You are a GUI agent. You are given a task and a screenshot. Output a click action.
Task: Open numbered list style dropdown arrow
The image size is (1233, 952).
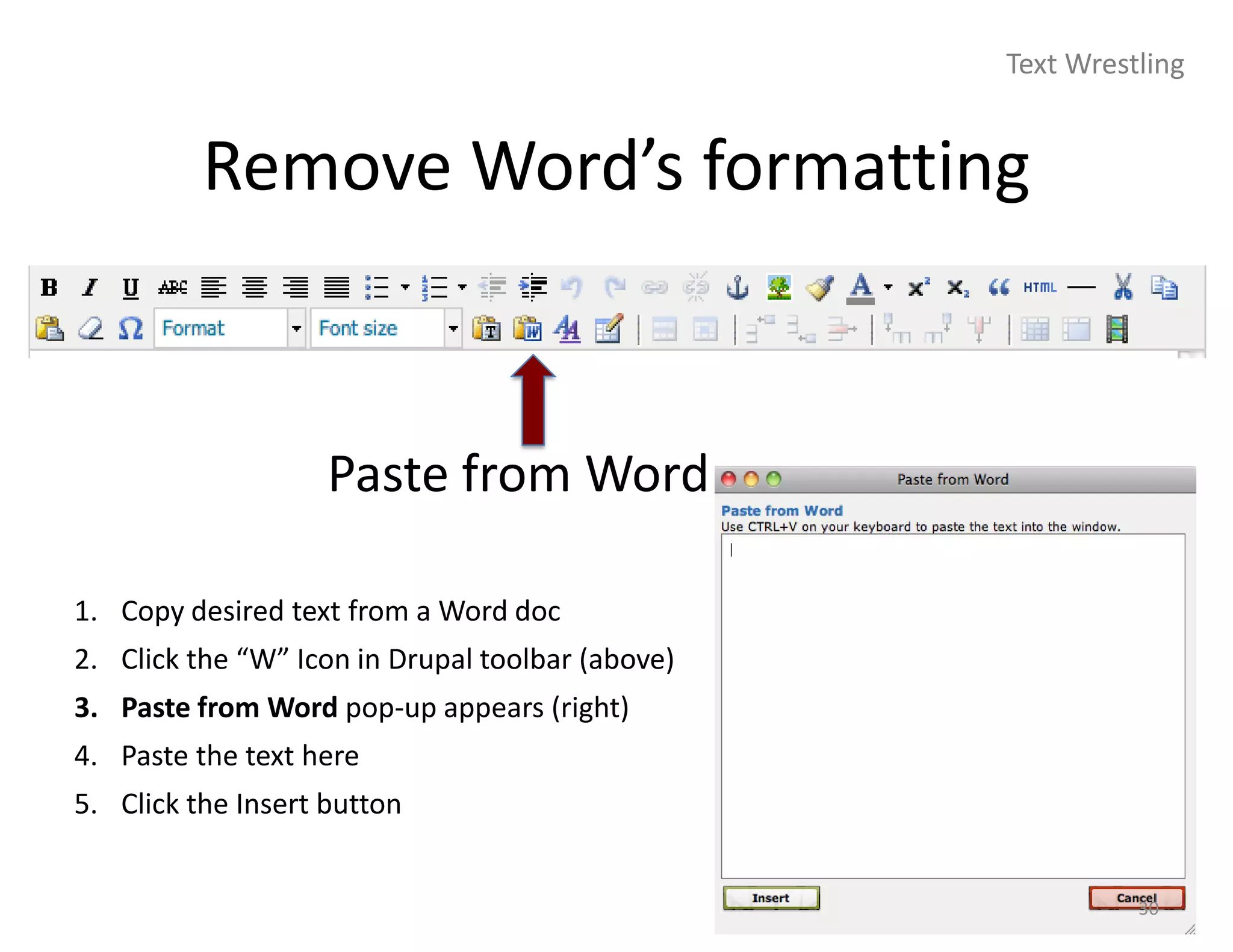462,287
